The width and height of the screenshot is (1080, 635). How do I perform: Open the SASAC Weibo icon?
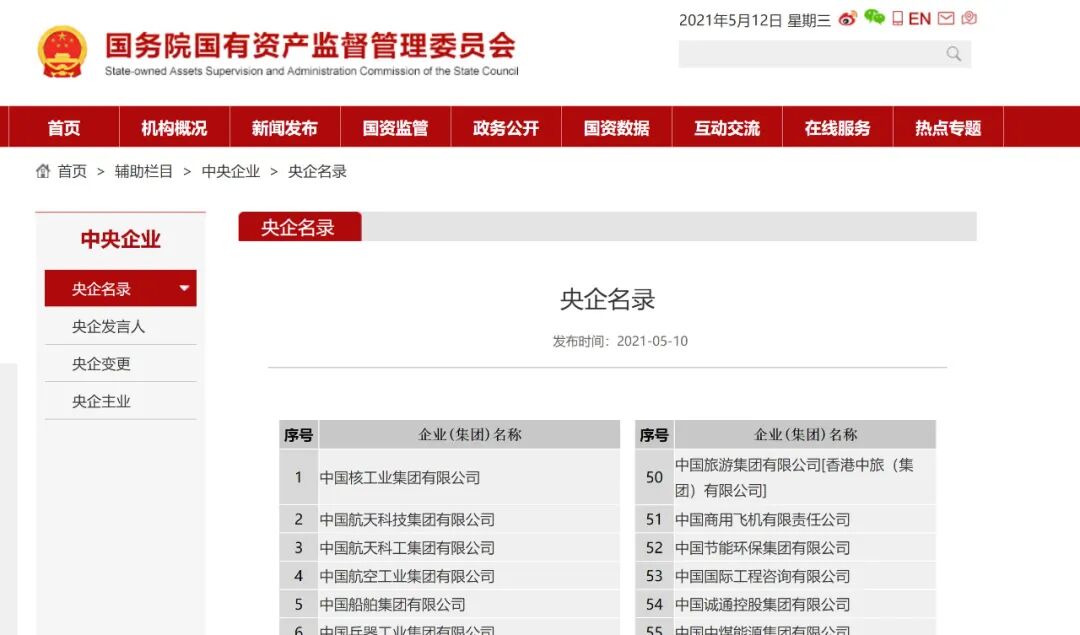[x=848, y=18]
